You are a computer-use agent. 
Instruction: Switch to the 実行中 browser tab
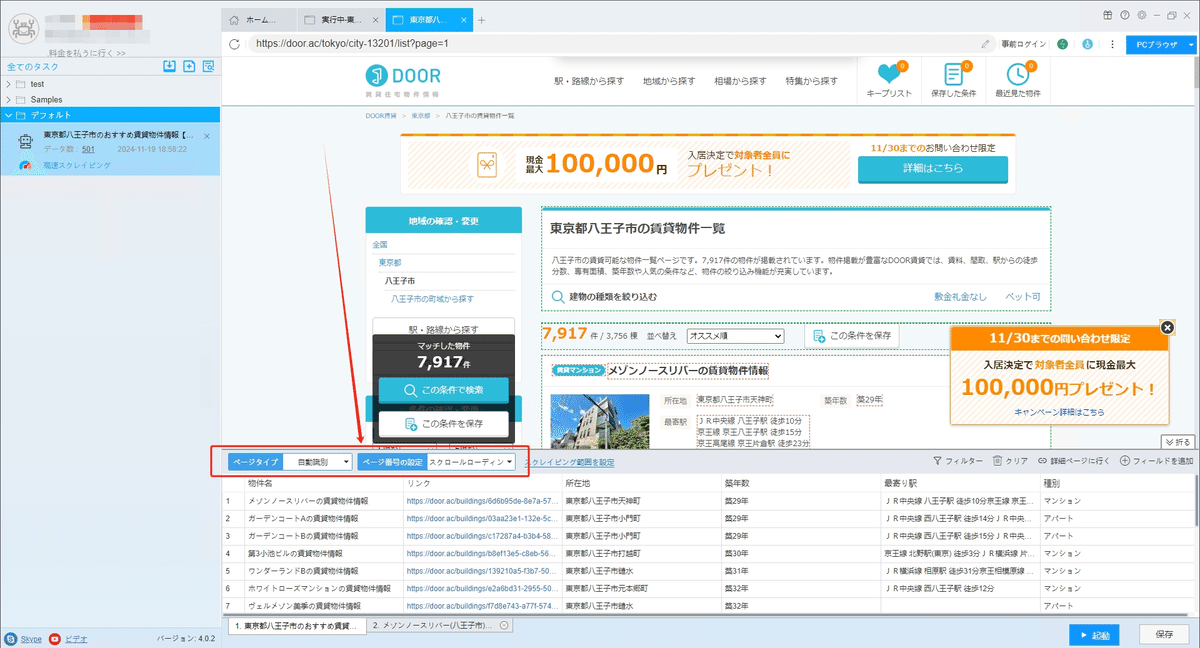coord(342,20)
